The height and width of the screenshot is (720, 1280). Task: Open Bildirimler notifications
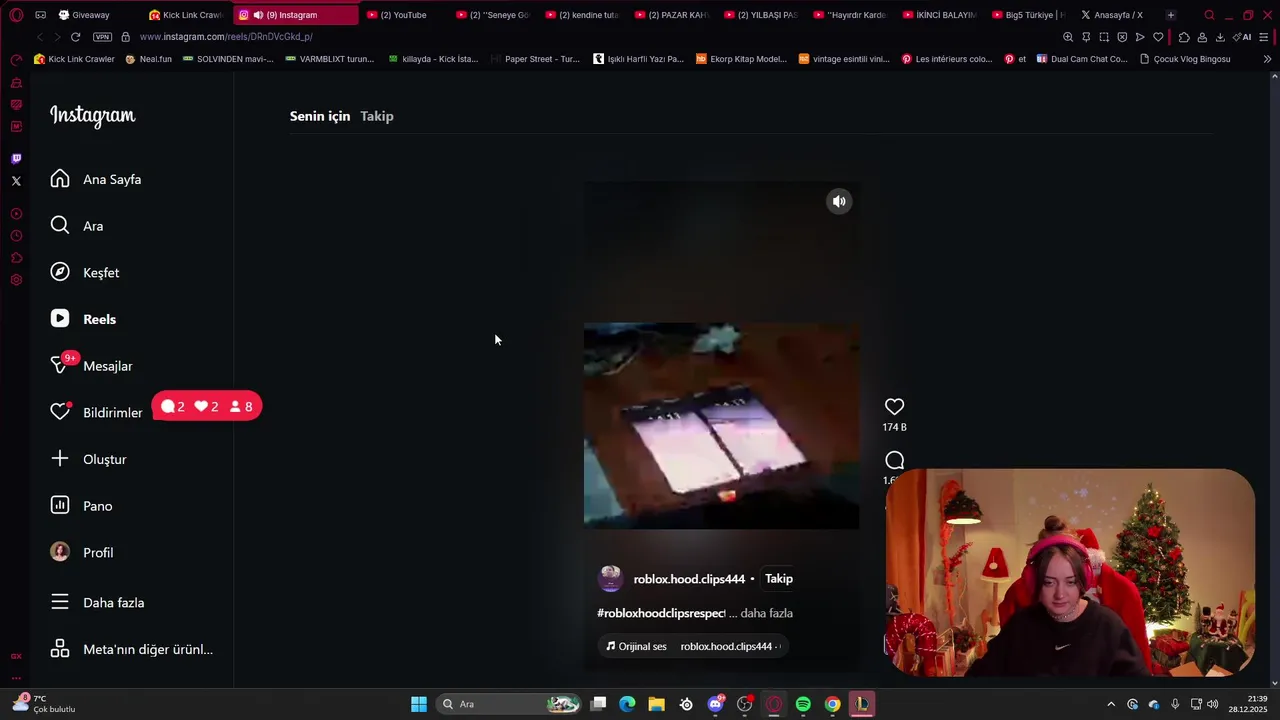(97, 412)
